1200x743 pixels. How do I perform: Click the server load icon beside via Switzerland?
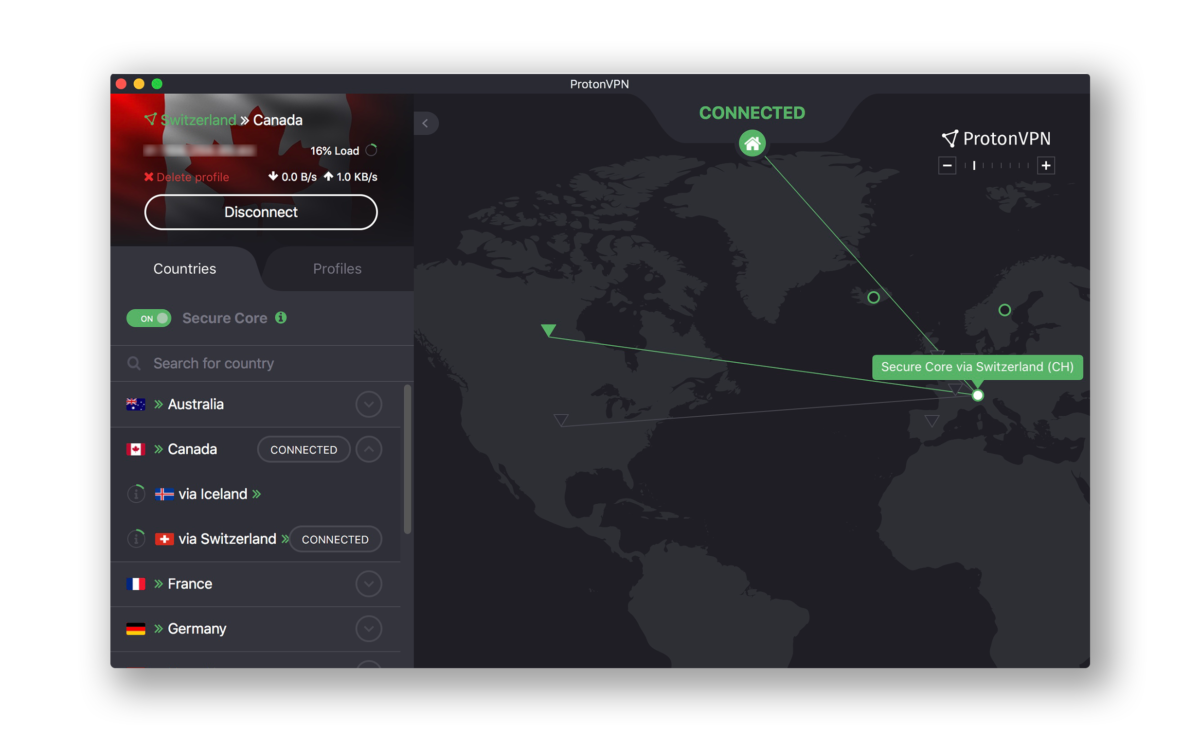point(136,539)
